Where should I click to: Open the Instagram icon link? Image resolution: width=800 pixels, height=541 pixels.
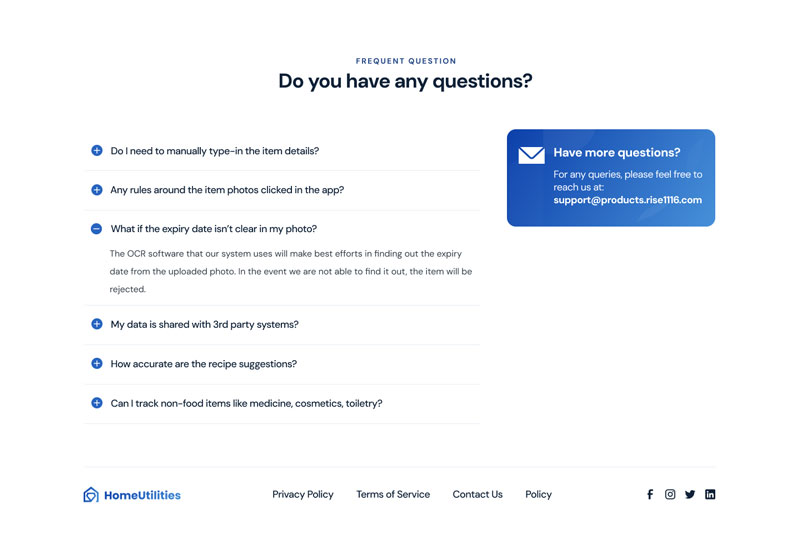coord(670,494)
